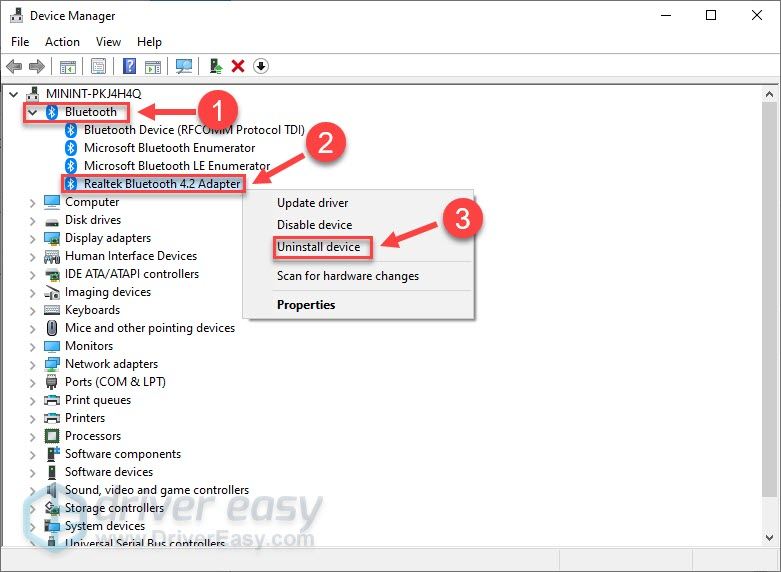
Task: Click the Show/Hide Console Tree icon
Action: pyautogui.click(x=68, y=66)
